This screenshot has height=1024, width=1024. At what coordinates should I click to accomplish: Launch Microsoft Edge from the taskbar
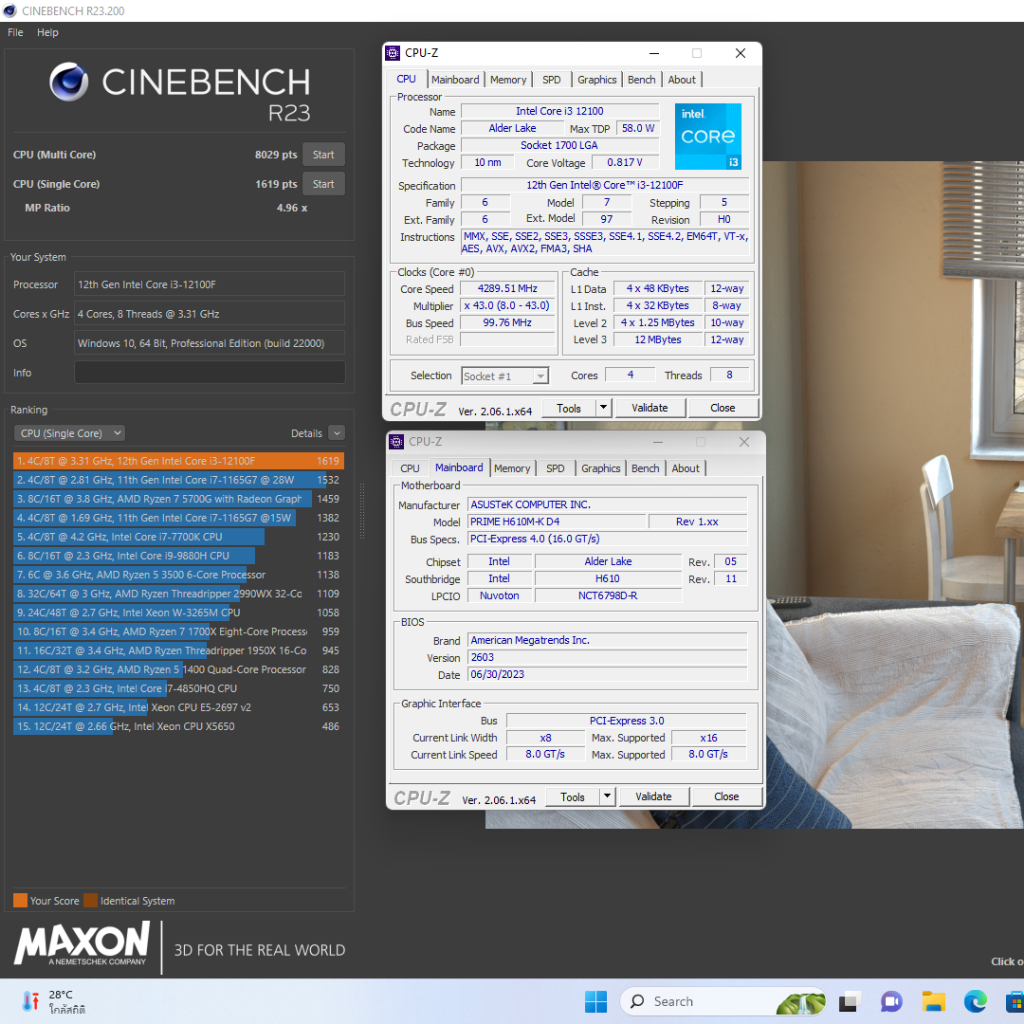coord(975,1001)
